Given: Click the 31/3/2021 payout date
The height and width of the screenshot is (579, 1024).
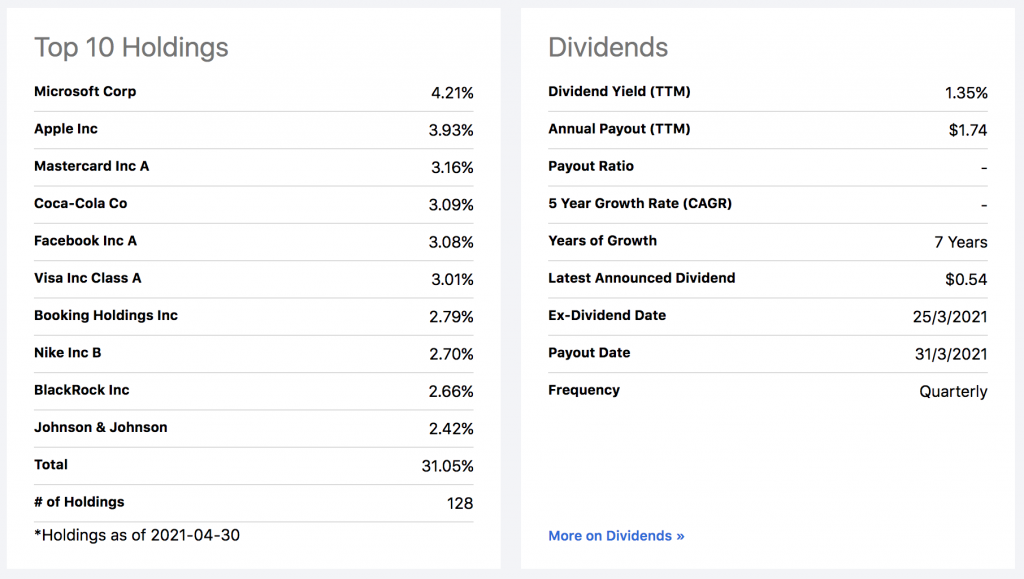Looking at the screenshot, I should [x=951, y=354].
